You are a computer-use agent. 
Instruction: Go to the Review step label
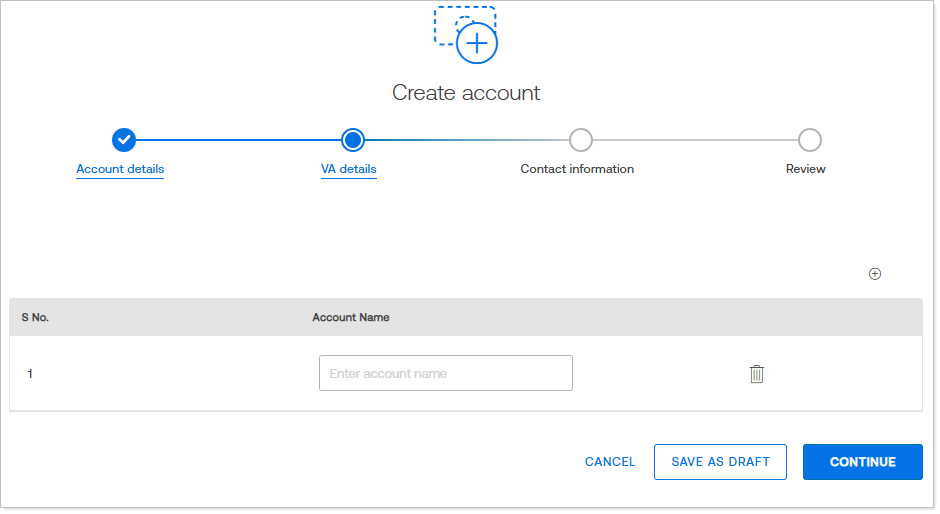(x=805, y=169)
